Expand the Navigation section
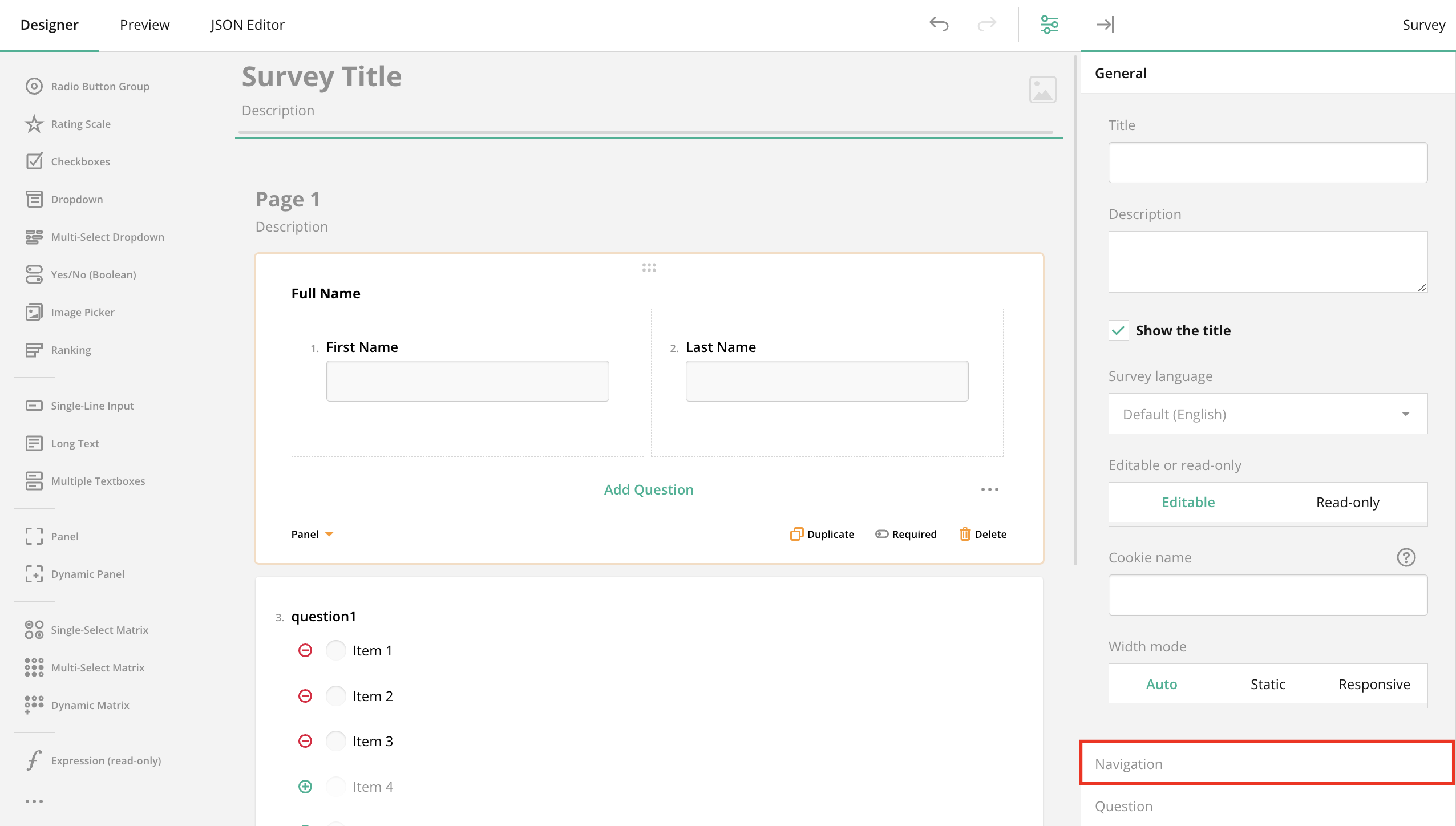1456x826 pixels. (1267, 763)
